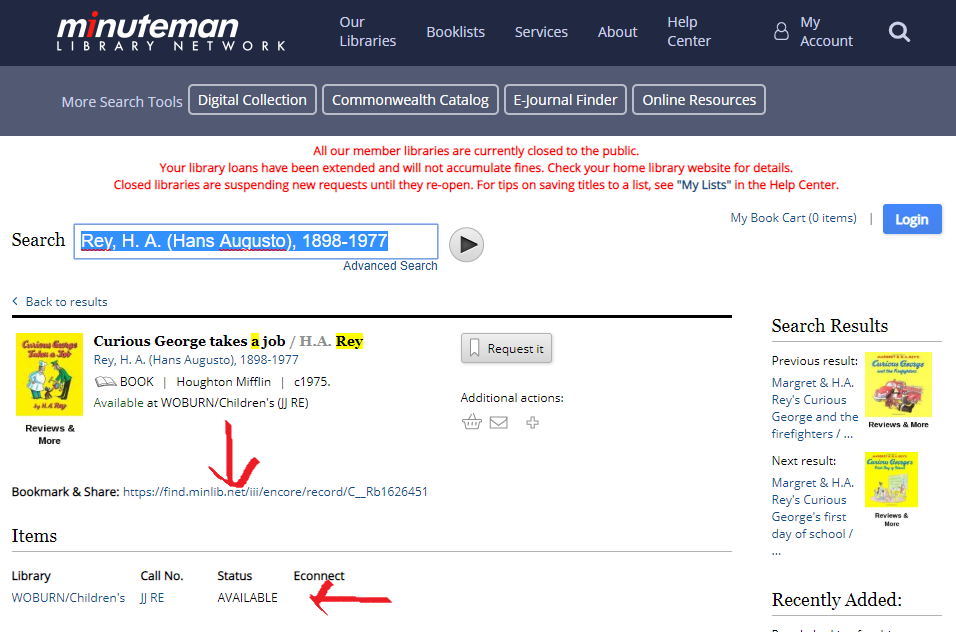Viewport: 956px width, 632px height.
Task: Open Online Resources
Action: 699,99
